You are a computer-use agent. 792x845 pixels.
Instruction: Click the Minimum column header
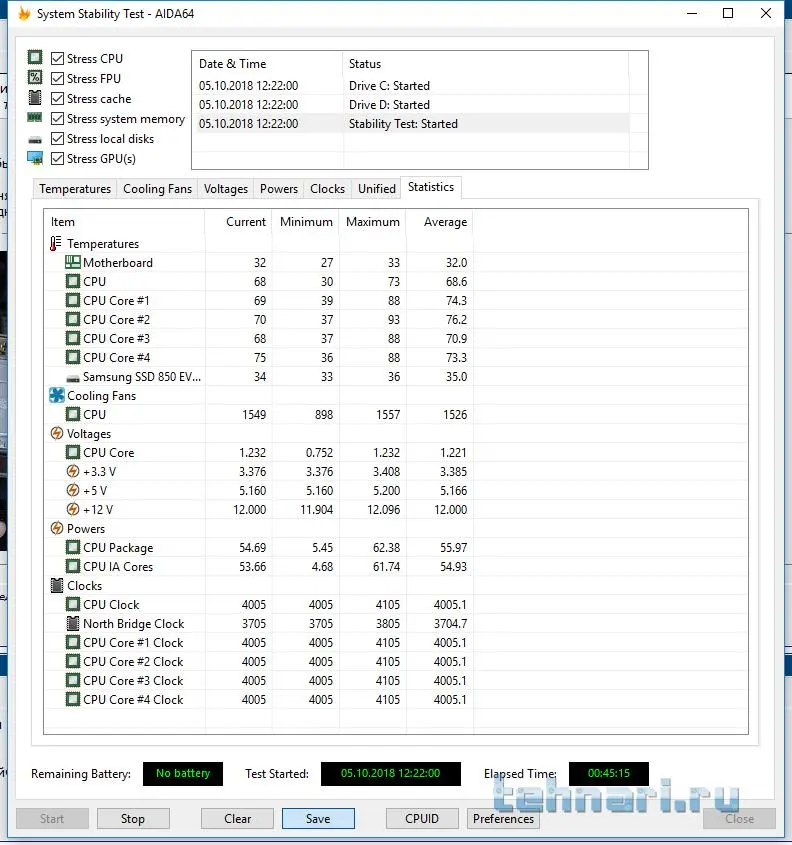coord(306,222)
